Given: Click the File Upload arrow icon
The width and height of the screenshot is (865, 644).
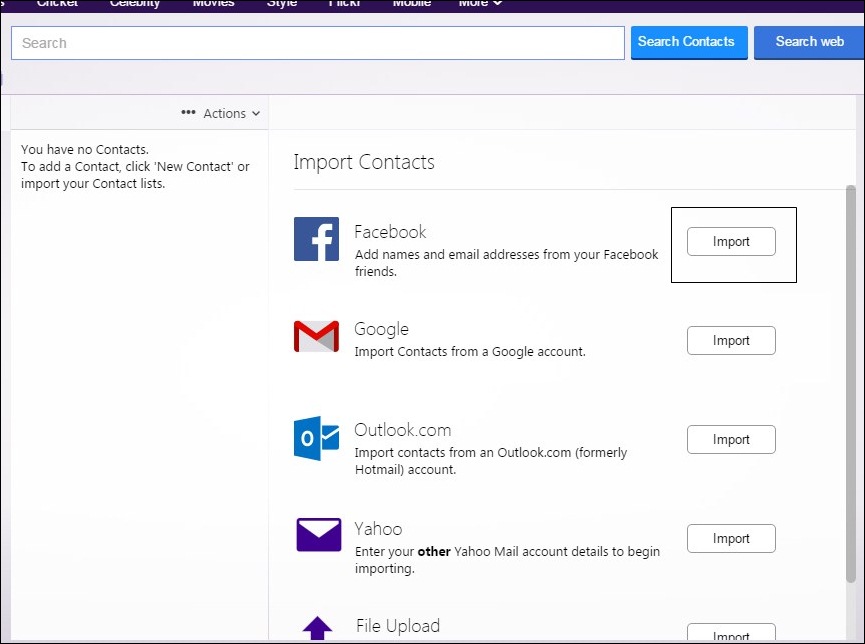Looking at the screenshot, I should (x=318, y=628).
